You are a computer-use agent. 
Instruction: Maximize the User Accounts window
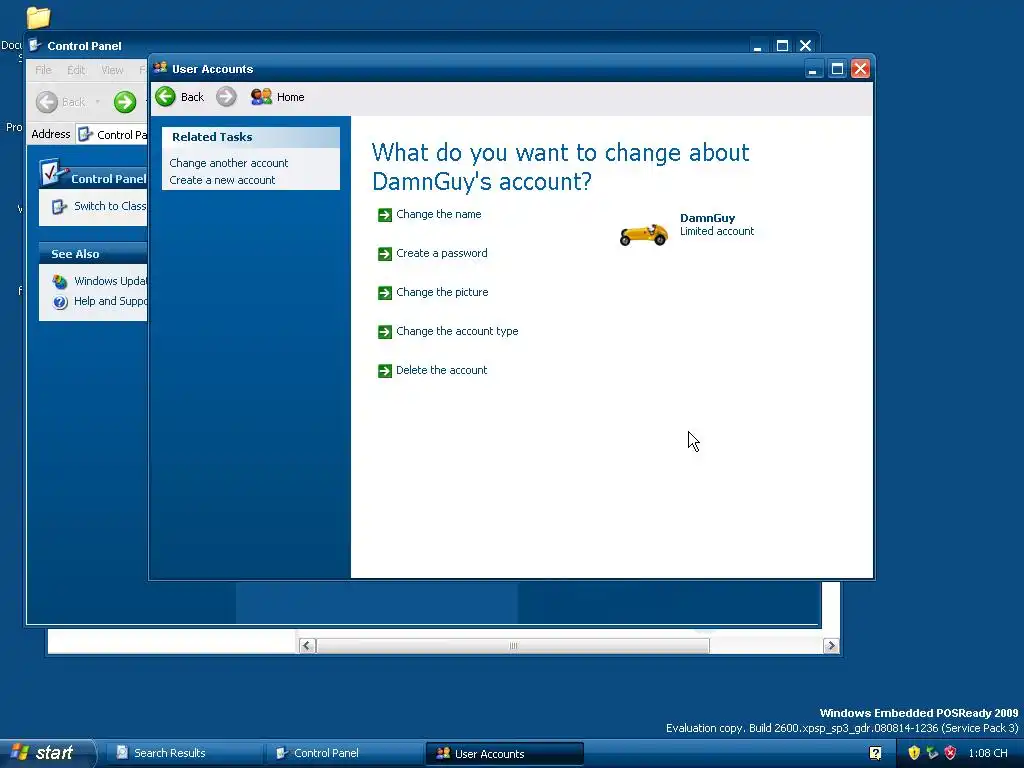[837, 69]
